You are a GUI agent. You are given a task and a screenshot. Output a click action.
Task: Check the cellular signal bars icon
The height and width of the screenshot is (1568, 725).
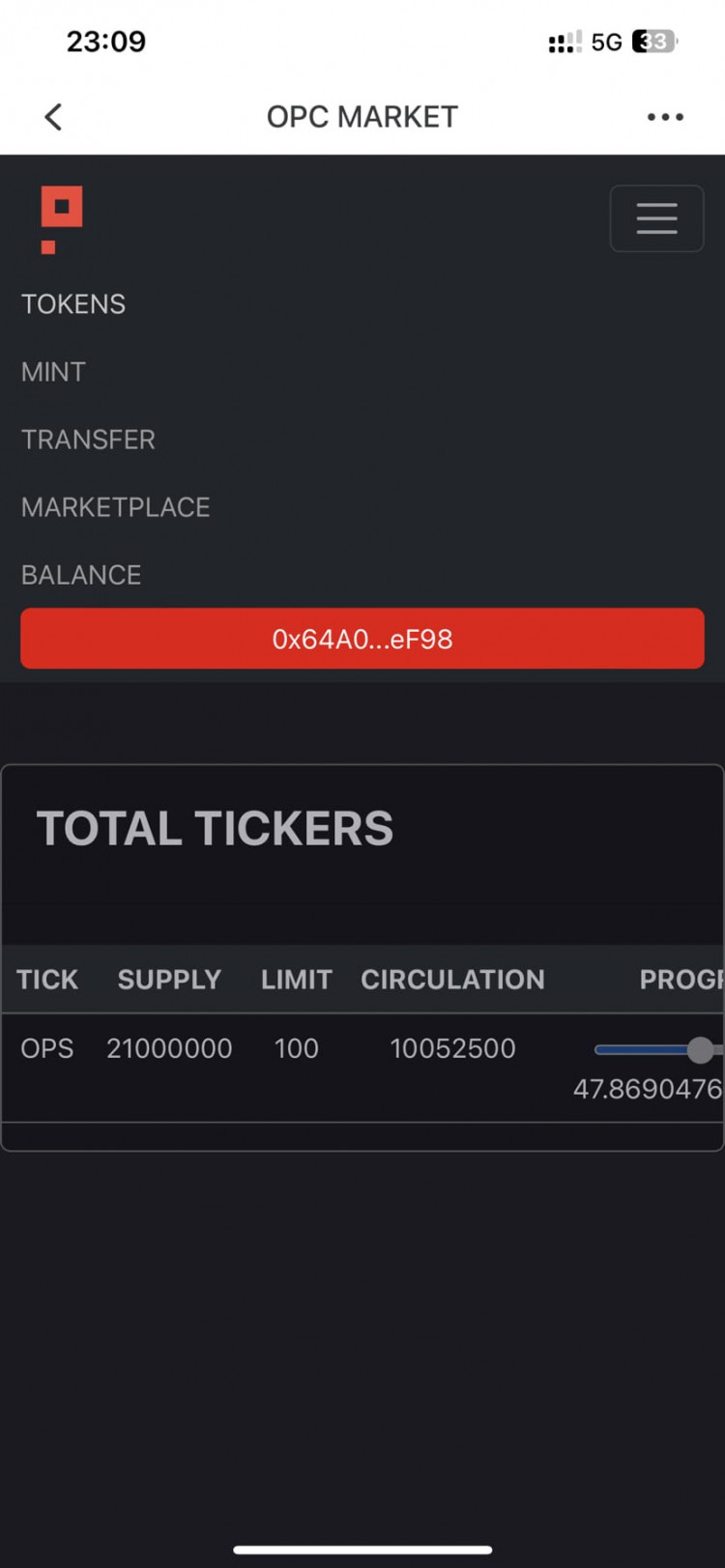(x=565, y=42)
